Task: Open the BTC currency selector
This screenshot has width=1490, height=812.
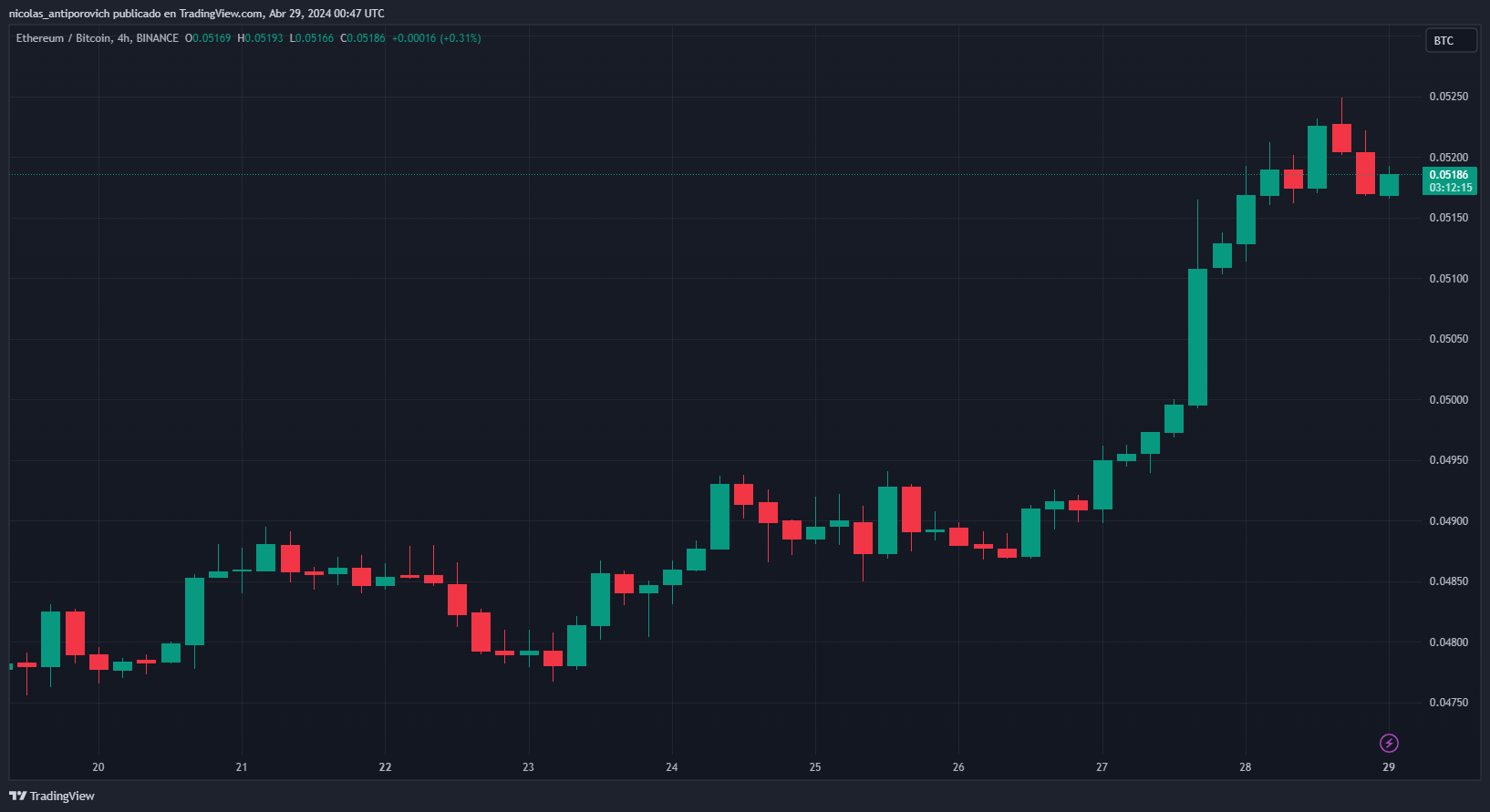Action: tap(1450, 41)
